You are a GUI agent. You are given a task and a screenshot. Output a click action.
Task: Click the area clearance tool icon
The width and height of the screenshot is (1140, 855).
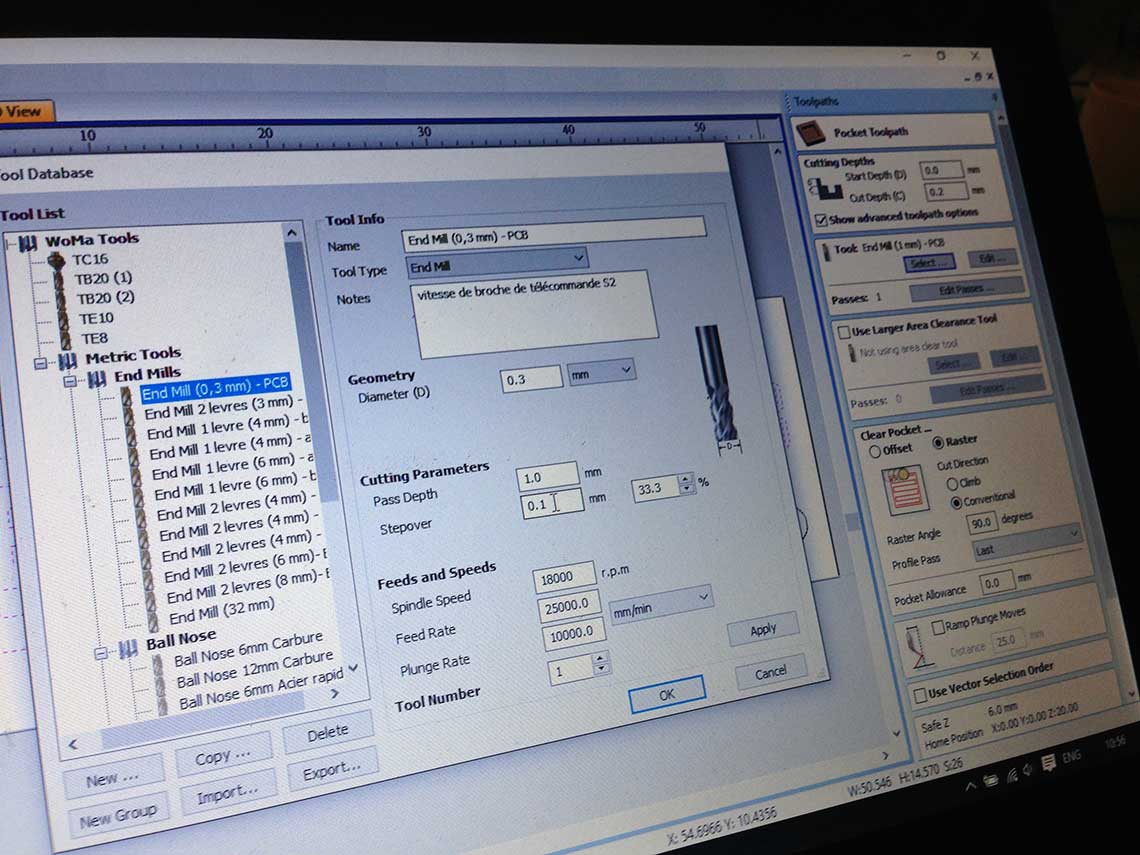click(x=853, y=354)
